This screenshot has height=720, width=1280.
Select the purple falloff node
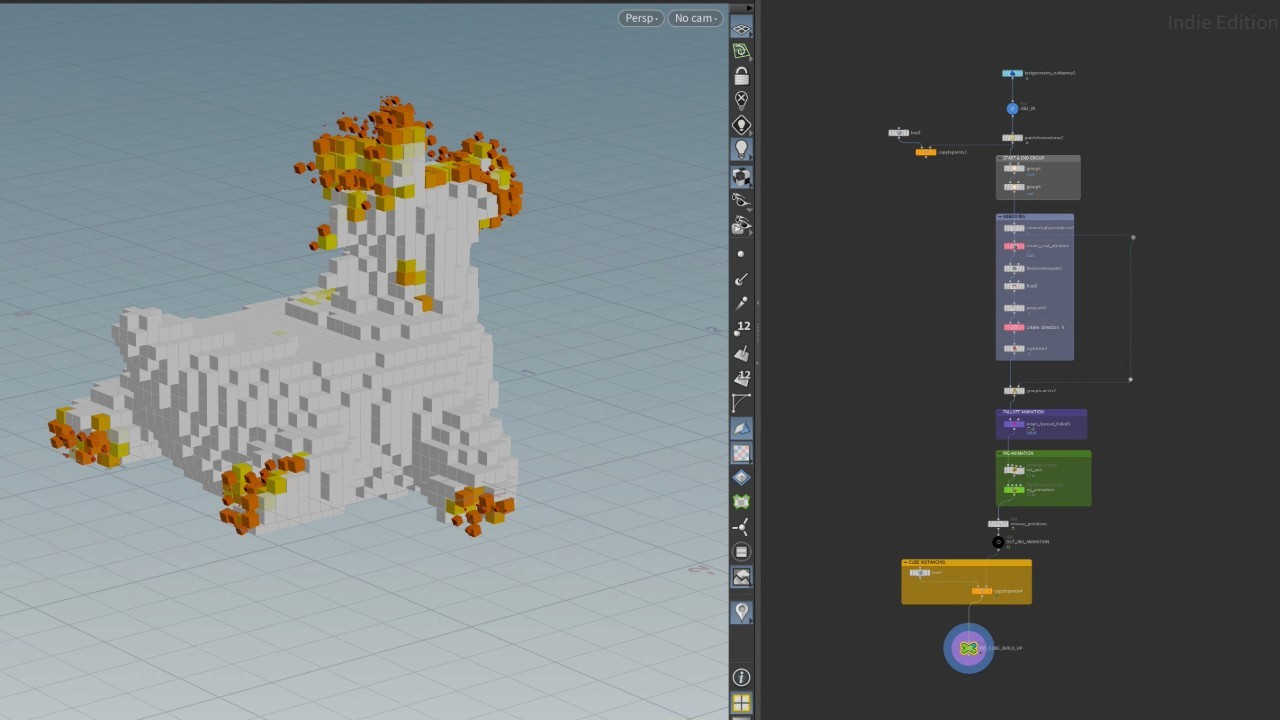1014,424
